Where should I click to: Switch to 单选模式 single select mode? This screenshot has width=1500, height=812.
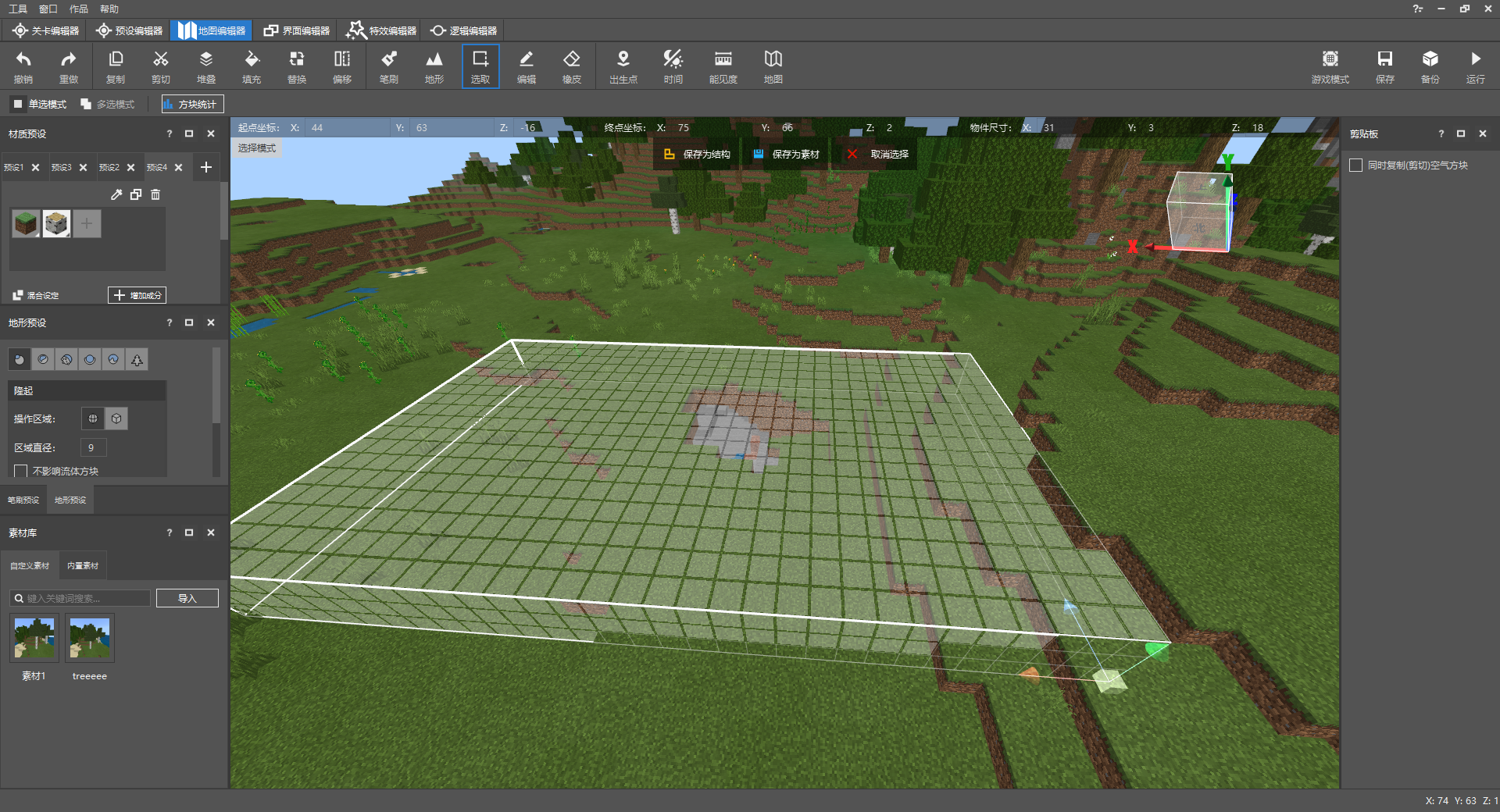point(39,104)
